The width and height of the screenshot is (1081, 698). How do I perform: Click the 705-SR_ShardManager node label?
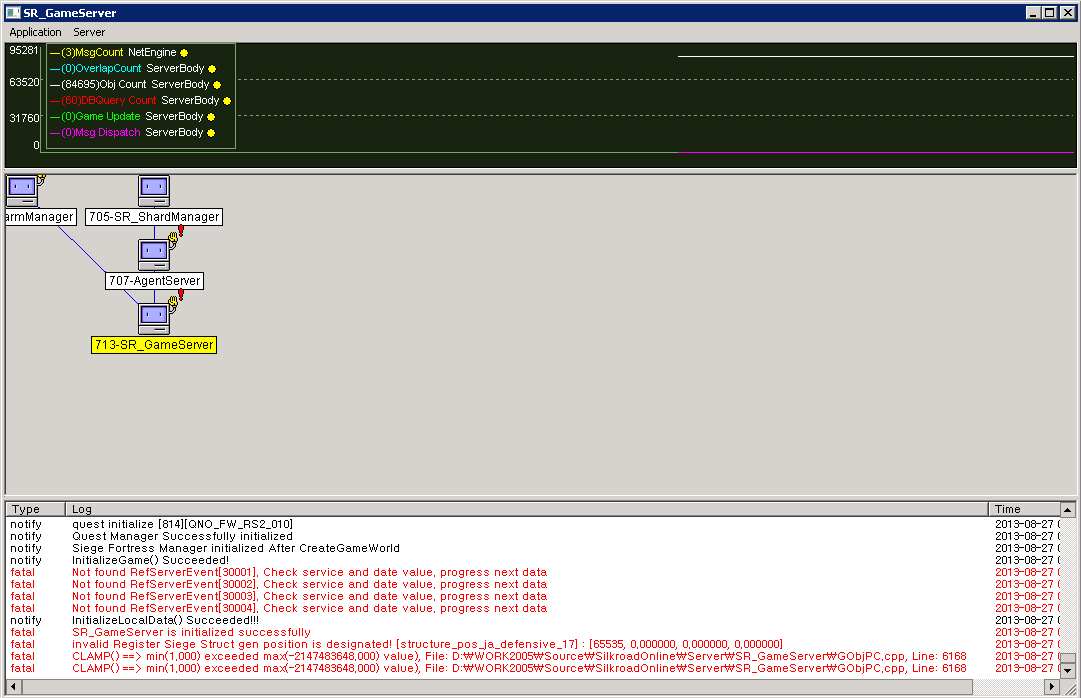coord(154,217)
